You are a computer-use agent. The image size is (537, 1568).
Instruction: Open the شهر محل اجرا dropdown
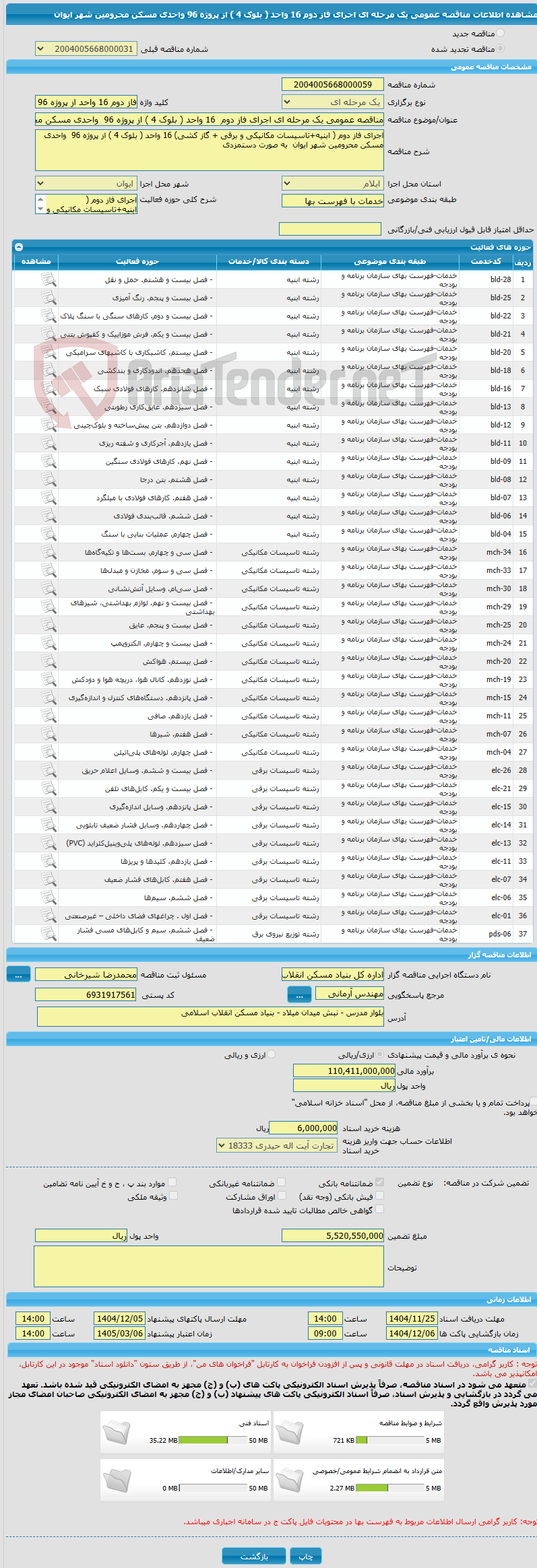[x=86, y=183]
